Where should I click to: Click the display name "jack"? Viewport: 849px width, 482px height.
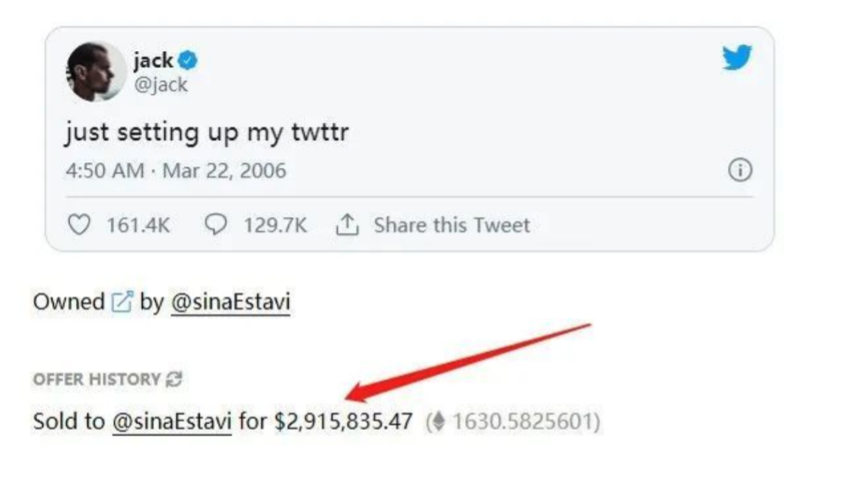[154, 59]
